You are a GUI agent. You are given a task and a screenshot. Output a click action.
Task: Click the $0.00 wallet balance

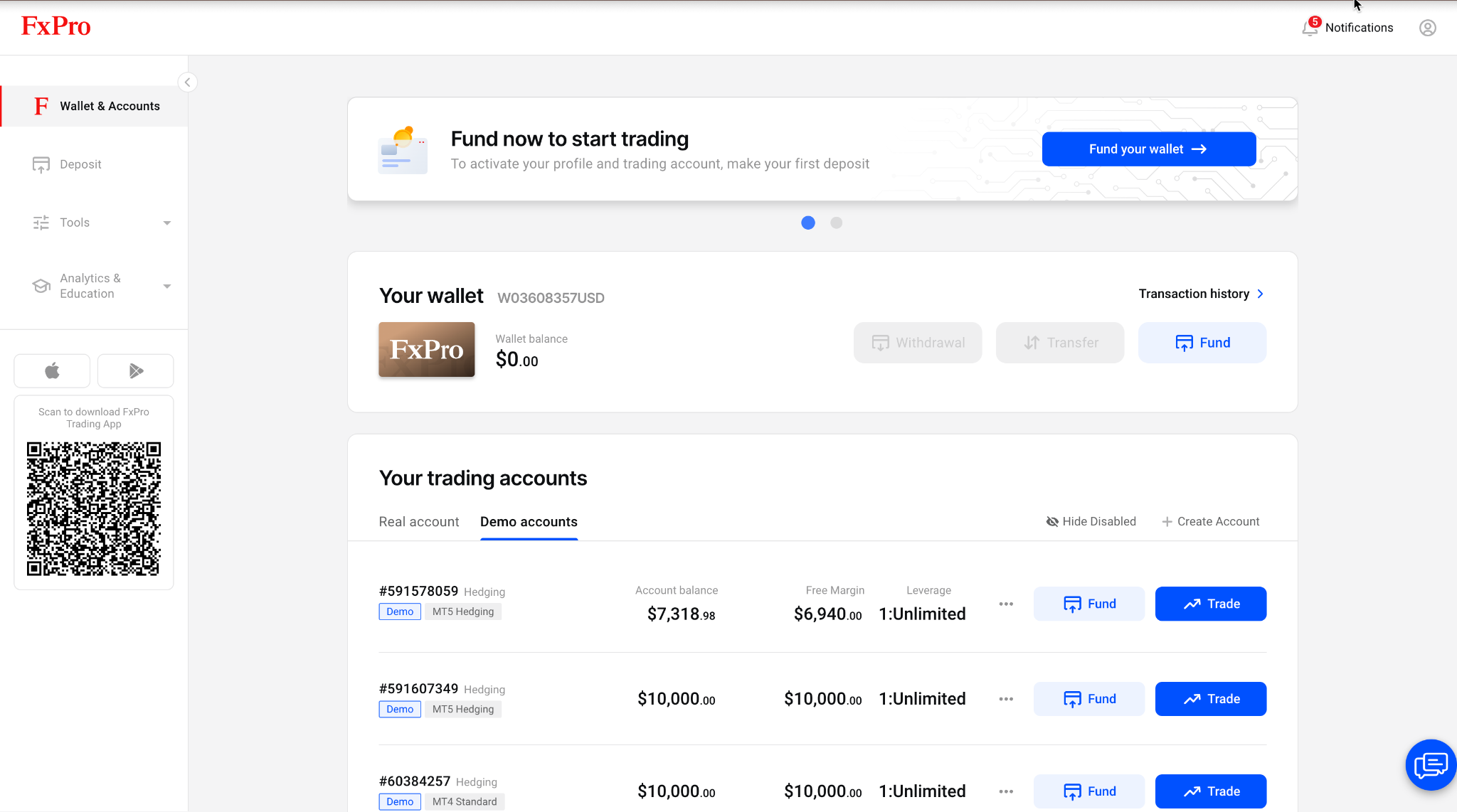tap(517, 360)
